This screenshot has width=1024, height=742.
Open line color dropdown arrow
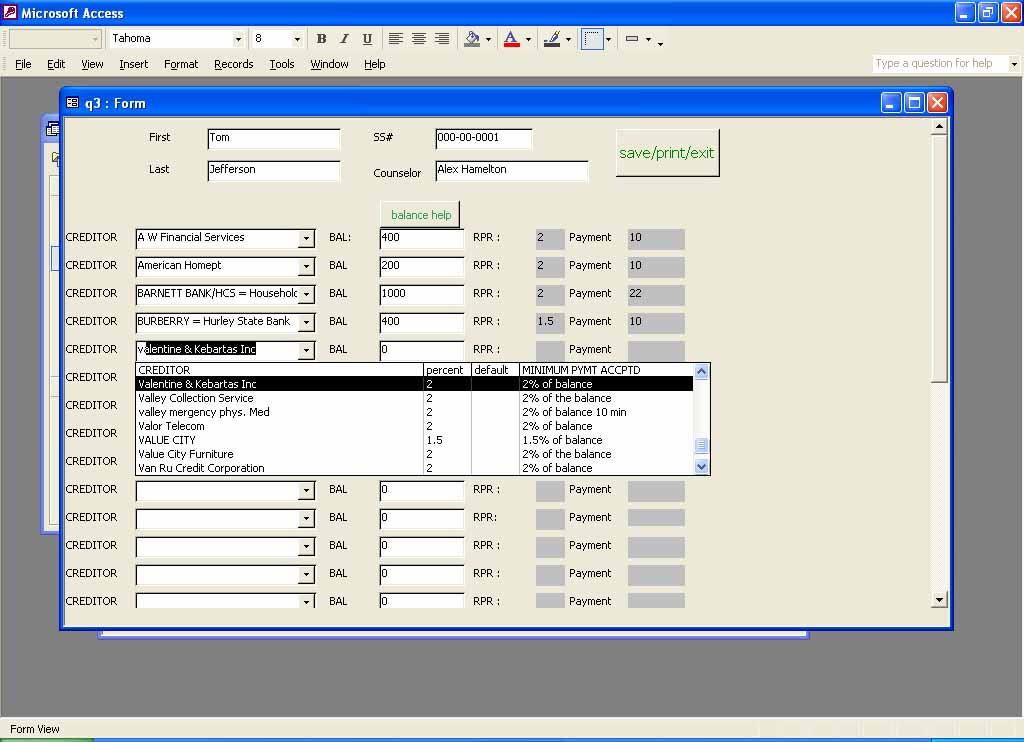point(568,39)
